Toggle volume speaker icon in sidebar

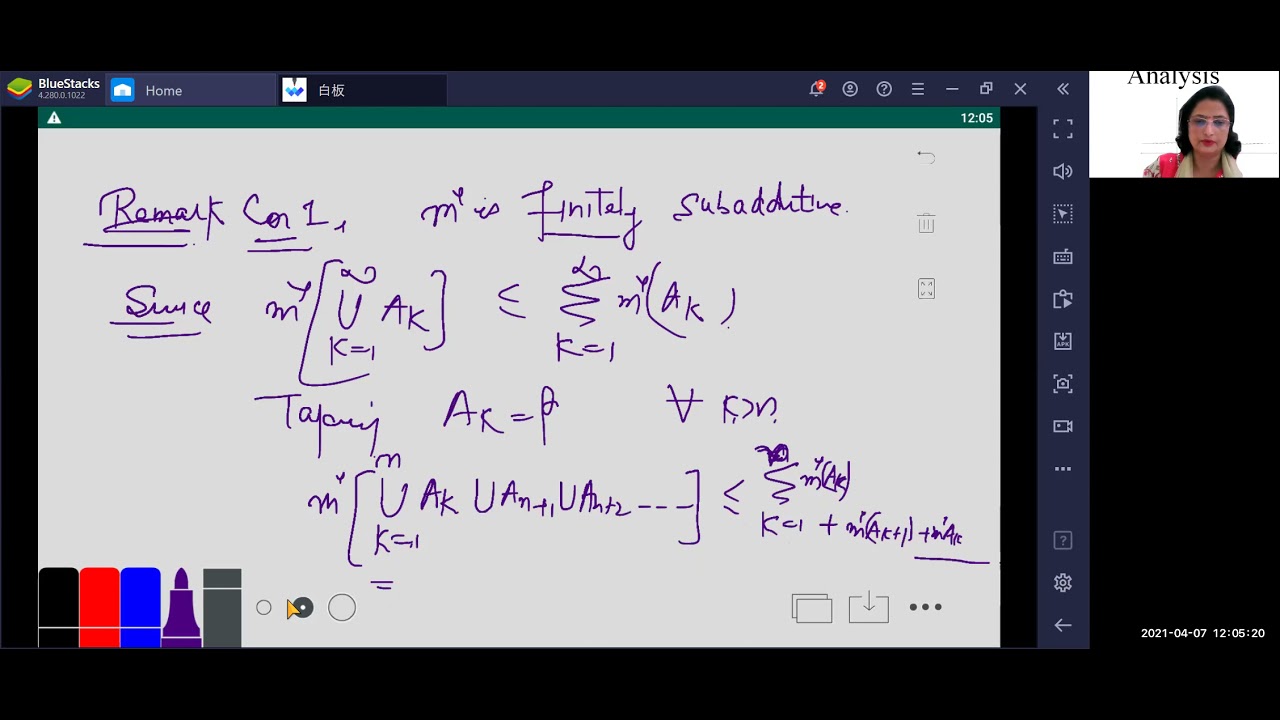point(1063,172)
